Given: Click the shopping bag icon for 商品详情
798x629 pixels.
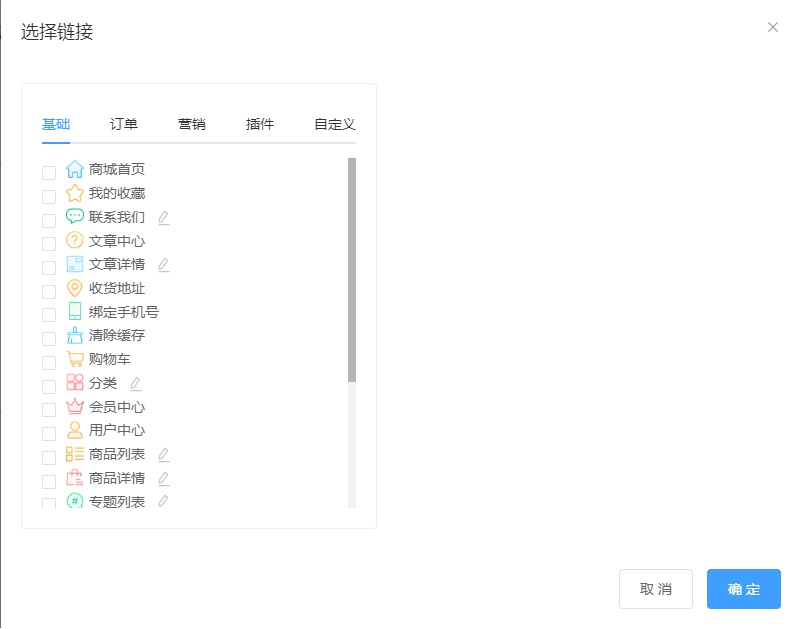Looking at the screenshot, I should coord(75,477).
